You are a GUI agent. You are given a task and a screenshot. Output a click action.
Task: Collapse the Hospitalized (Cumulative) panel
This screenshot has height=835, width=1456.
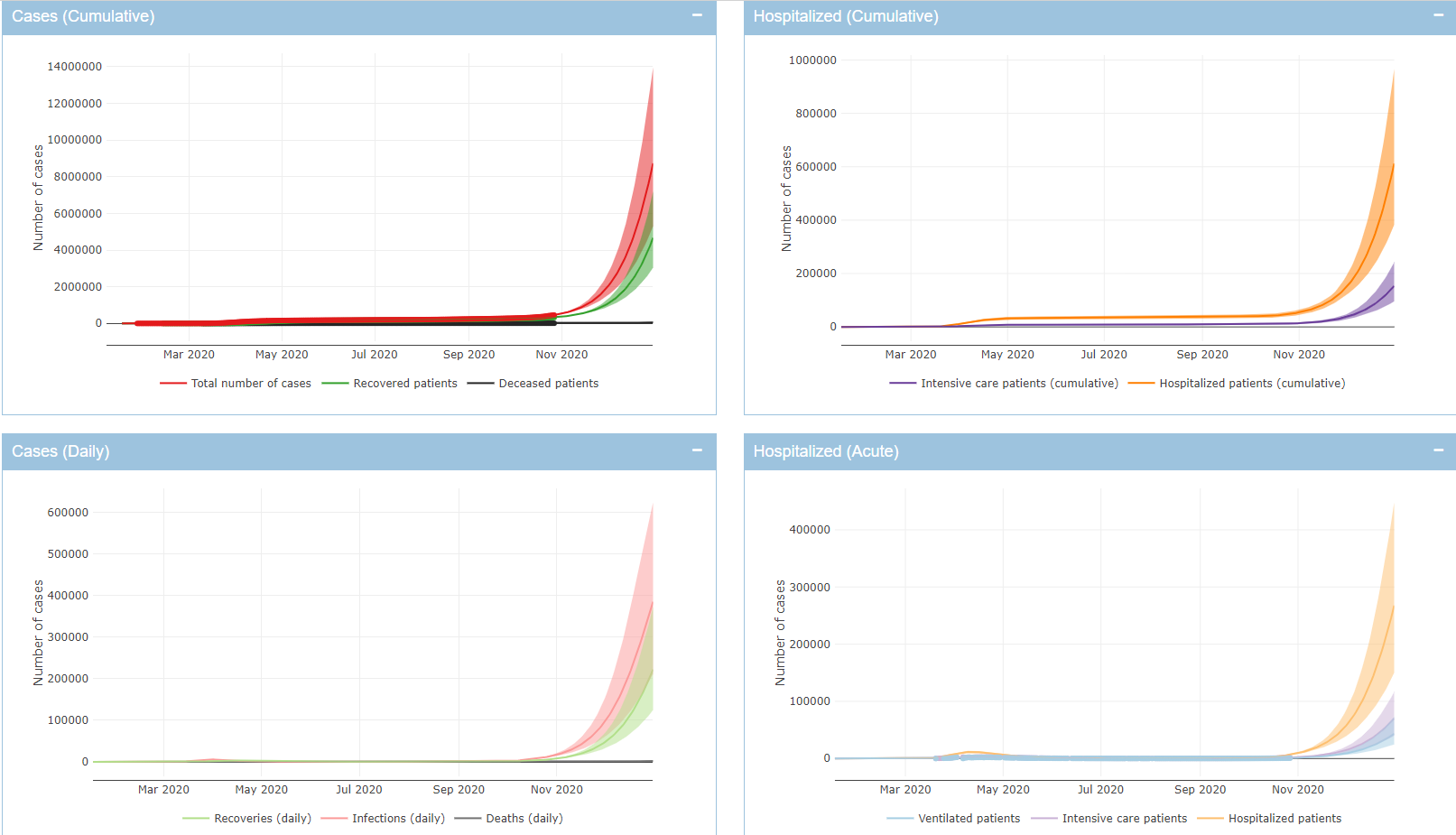(1438, 15)
